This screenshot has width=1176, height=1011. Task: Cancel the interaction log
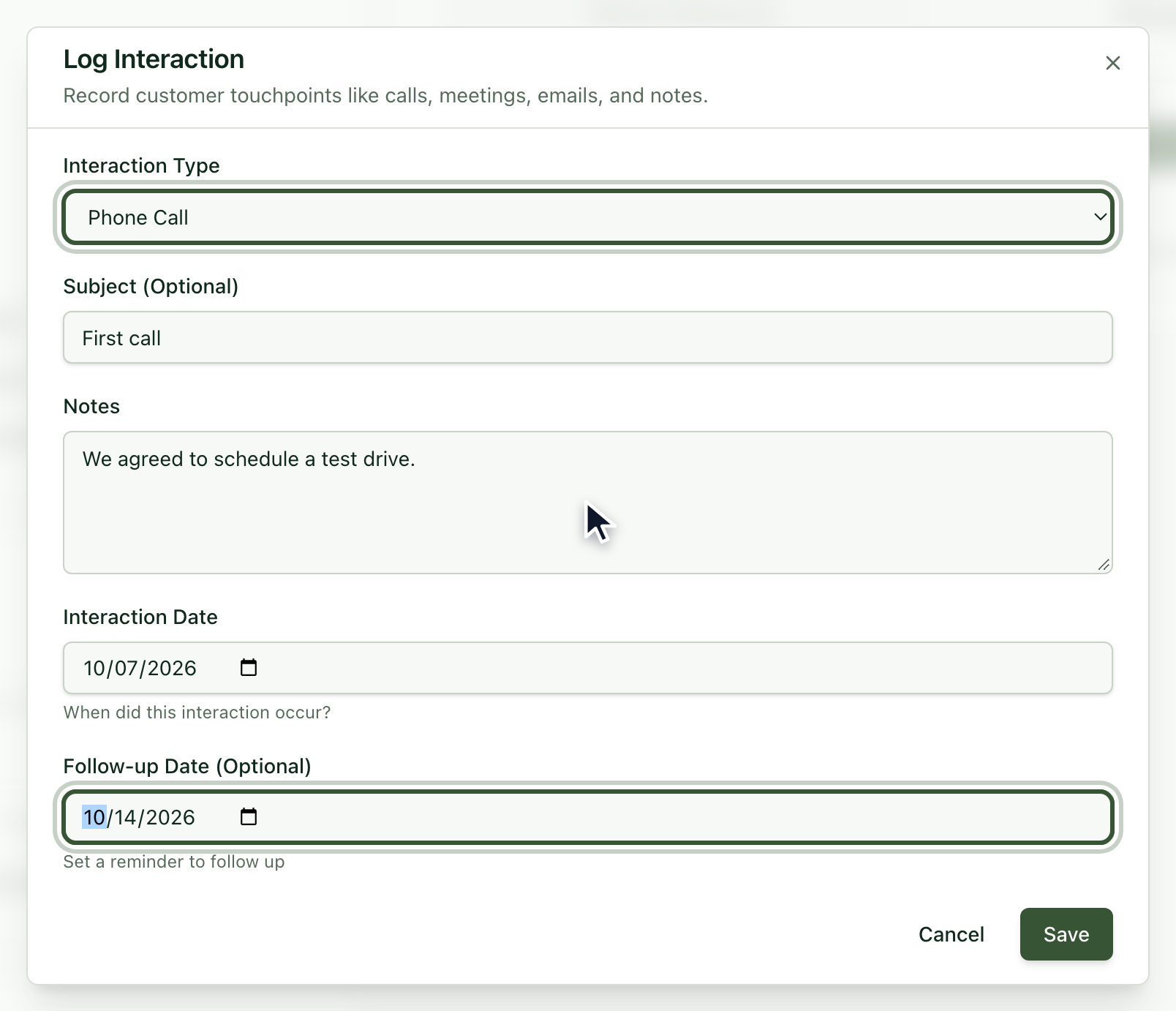[951, 934]
